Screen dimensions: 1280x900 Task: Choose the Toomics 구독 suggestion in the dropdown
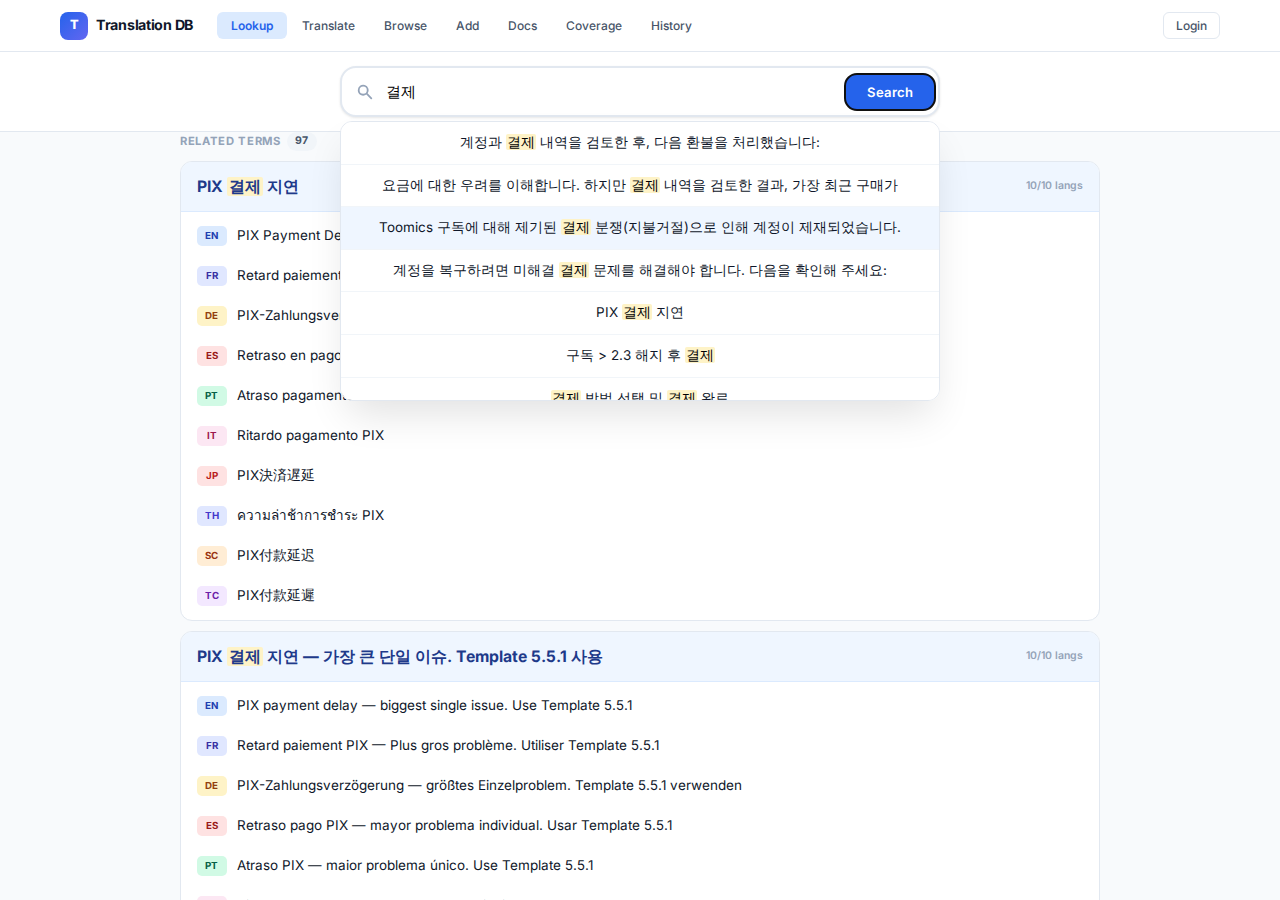640,227
